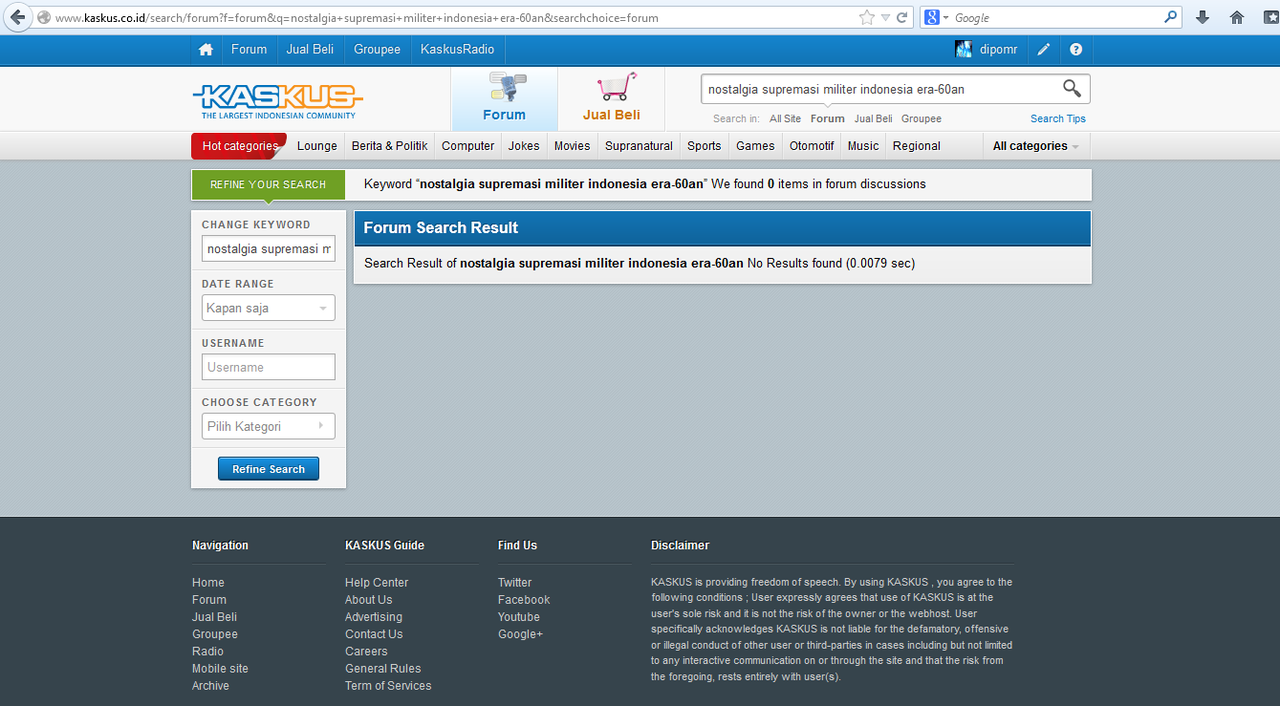The height and width of the screenshot is (706, 1280).
Task: Click the KASKUS logo
Action: coord(277,101)
